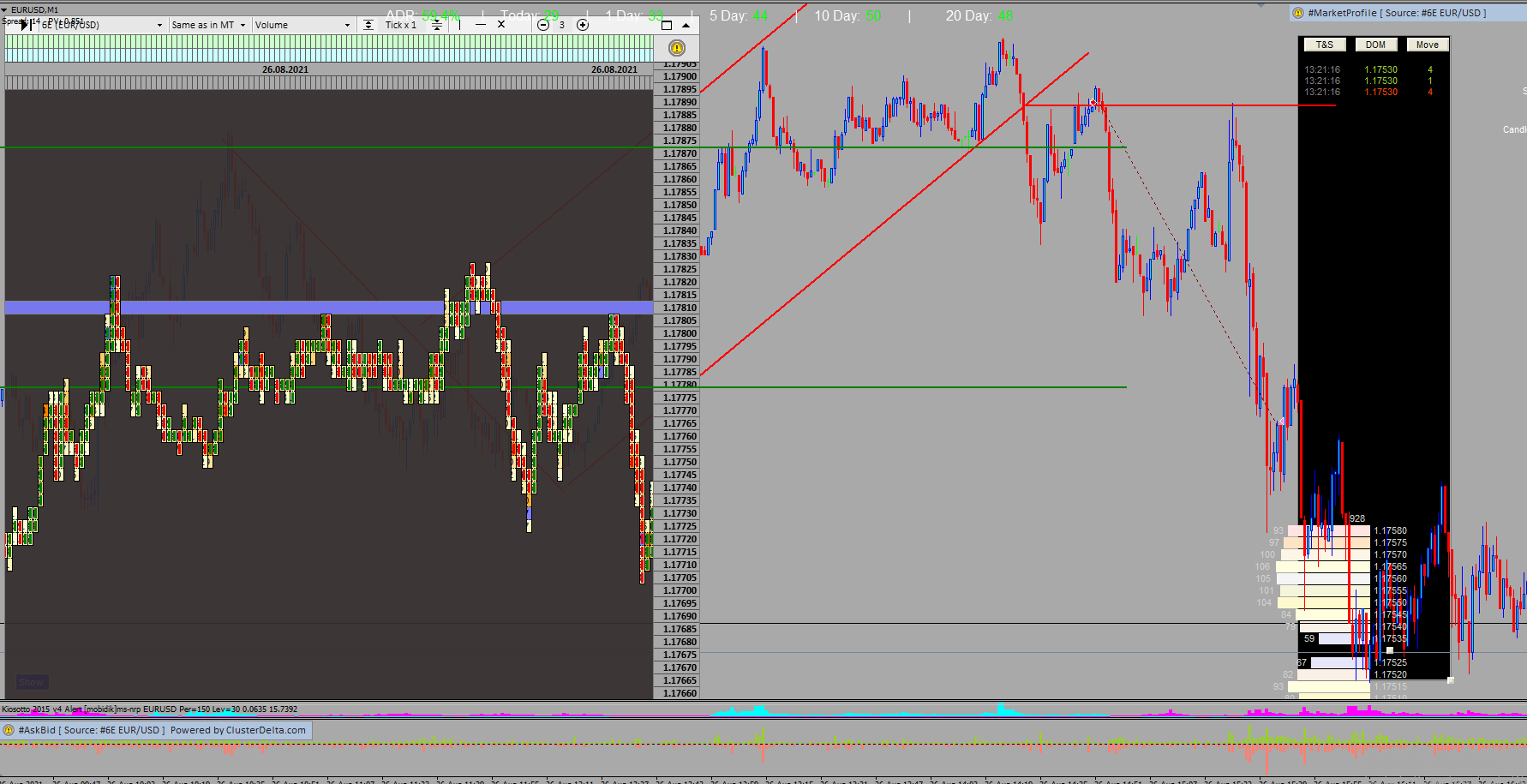Click the 928 volume label atop the profile

[x=1357, y=518]
